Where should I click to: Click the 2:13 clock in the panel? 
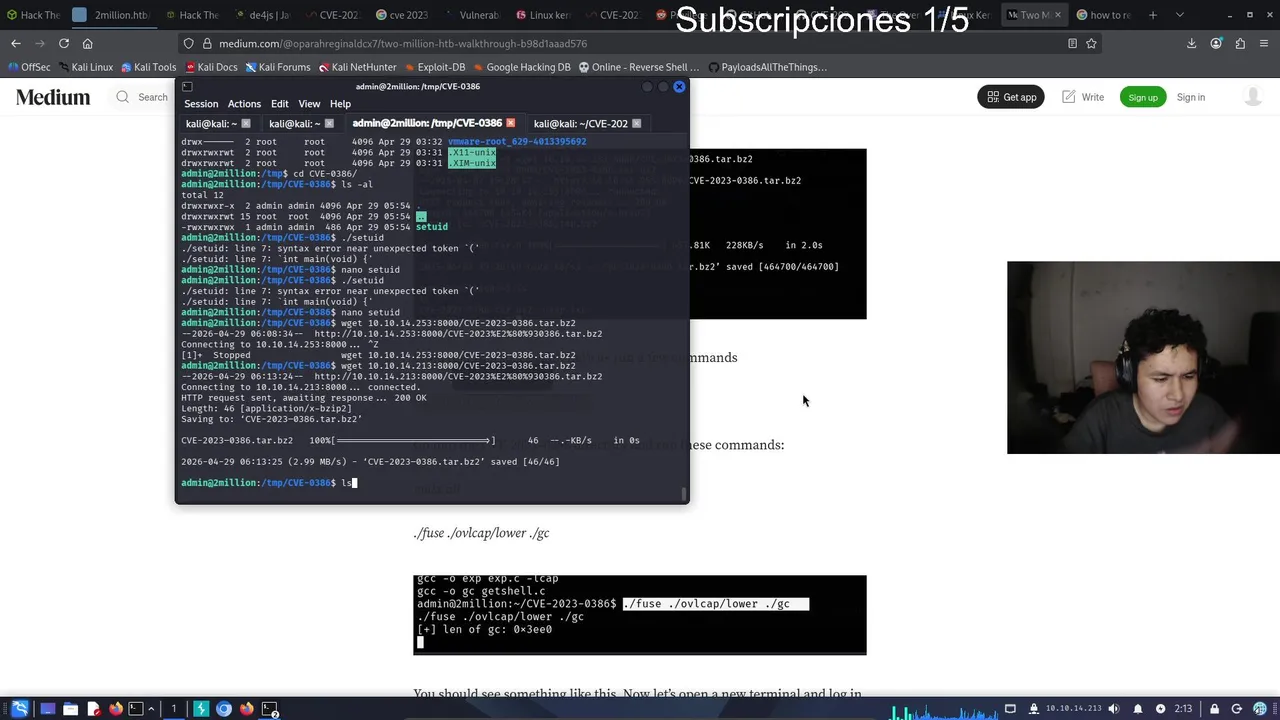coord(1183,709)
